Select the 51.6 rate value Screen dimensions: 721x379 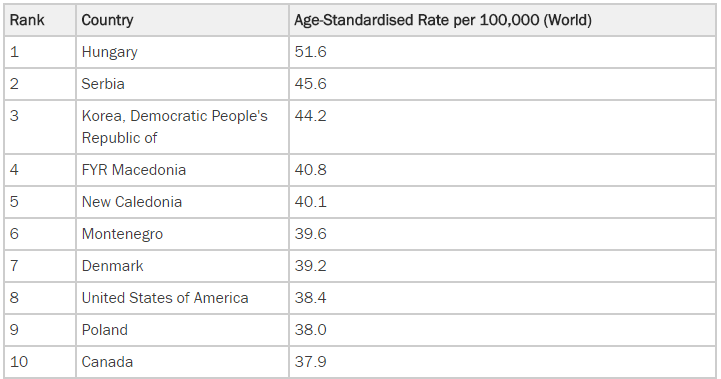pyautogui.click(x=310, y=52)
